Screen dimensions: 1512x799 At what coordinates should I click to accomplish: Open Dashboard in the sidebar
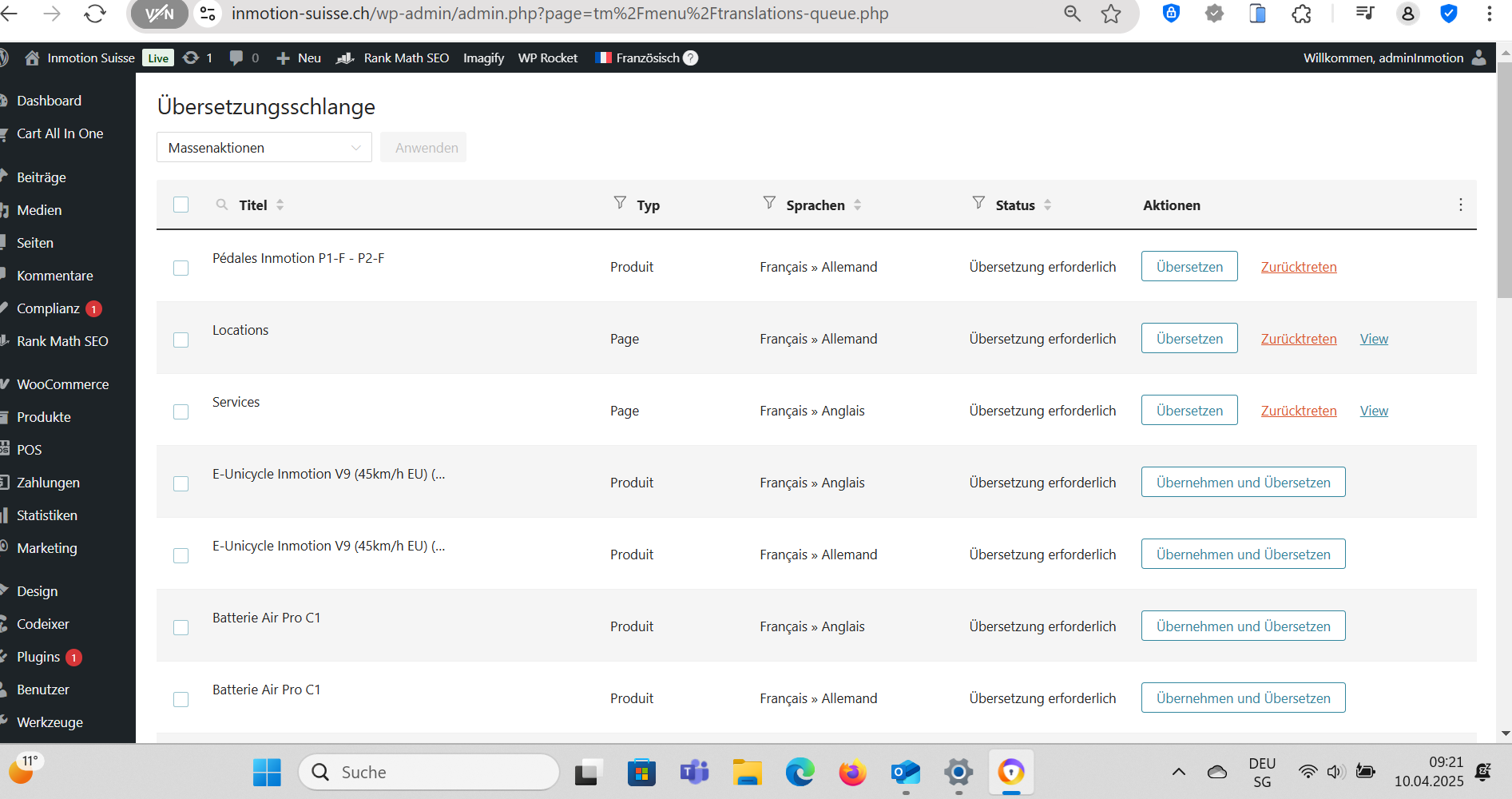(x=49, y=101)
